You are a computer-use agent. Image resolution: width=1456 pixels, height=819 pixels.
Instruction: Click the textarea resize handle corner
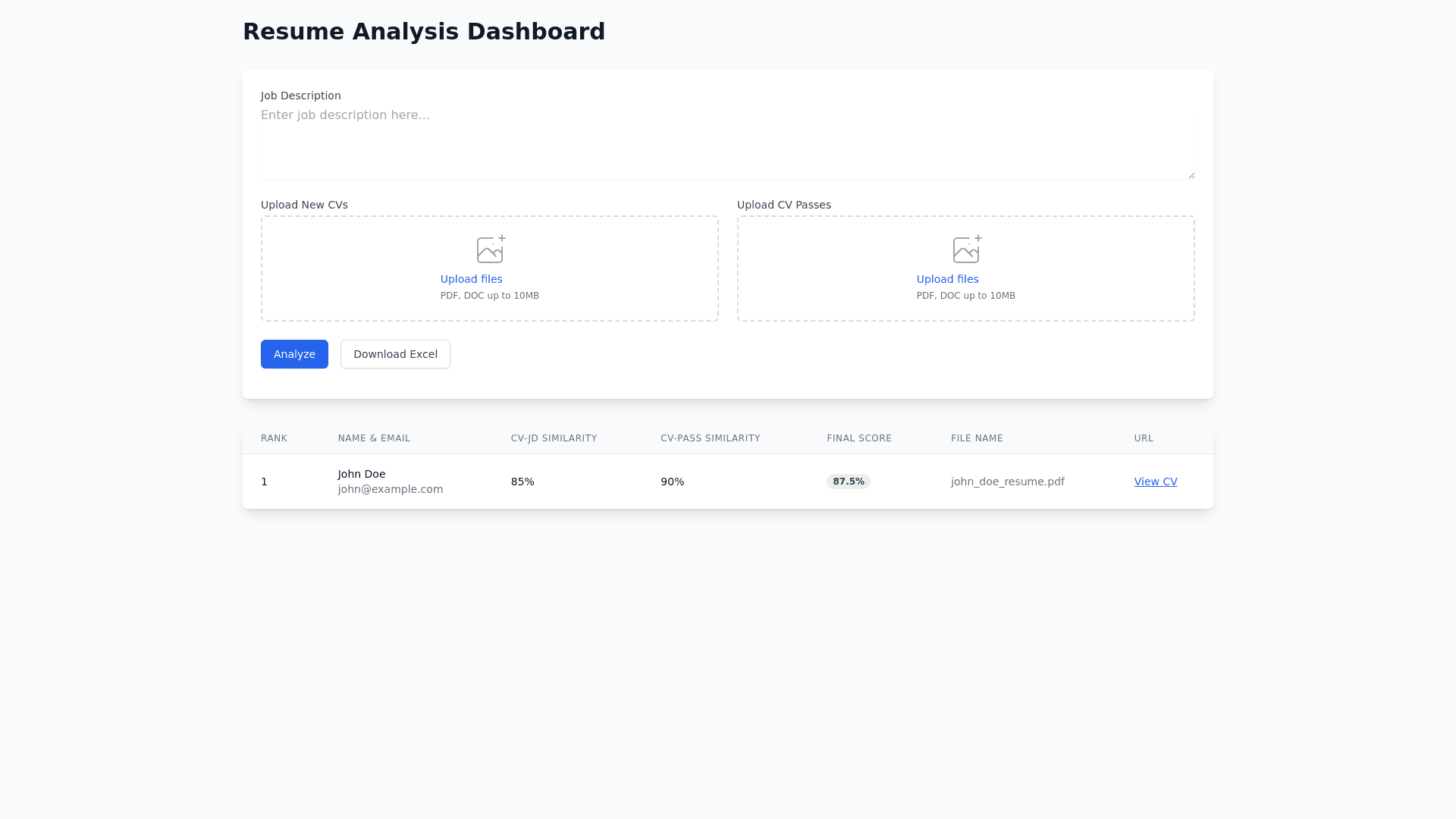[x=1191, y=175]
